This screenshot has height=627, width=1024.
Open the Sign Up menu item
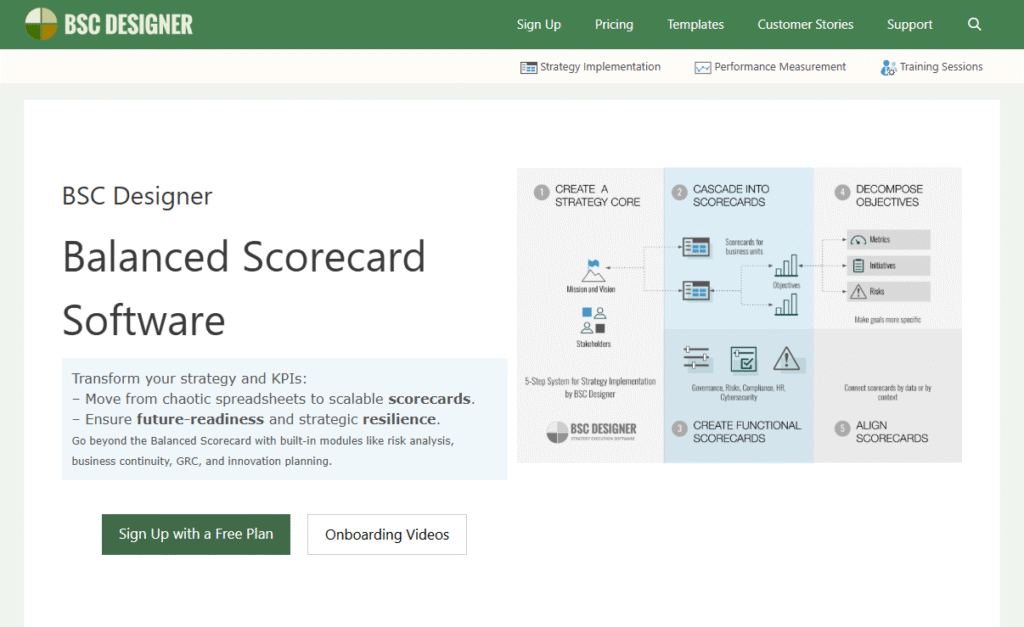click(x=539, y=24)
